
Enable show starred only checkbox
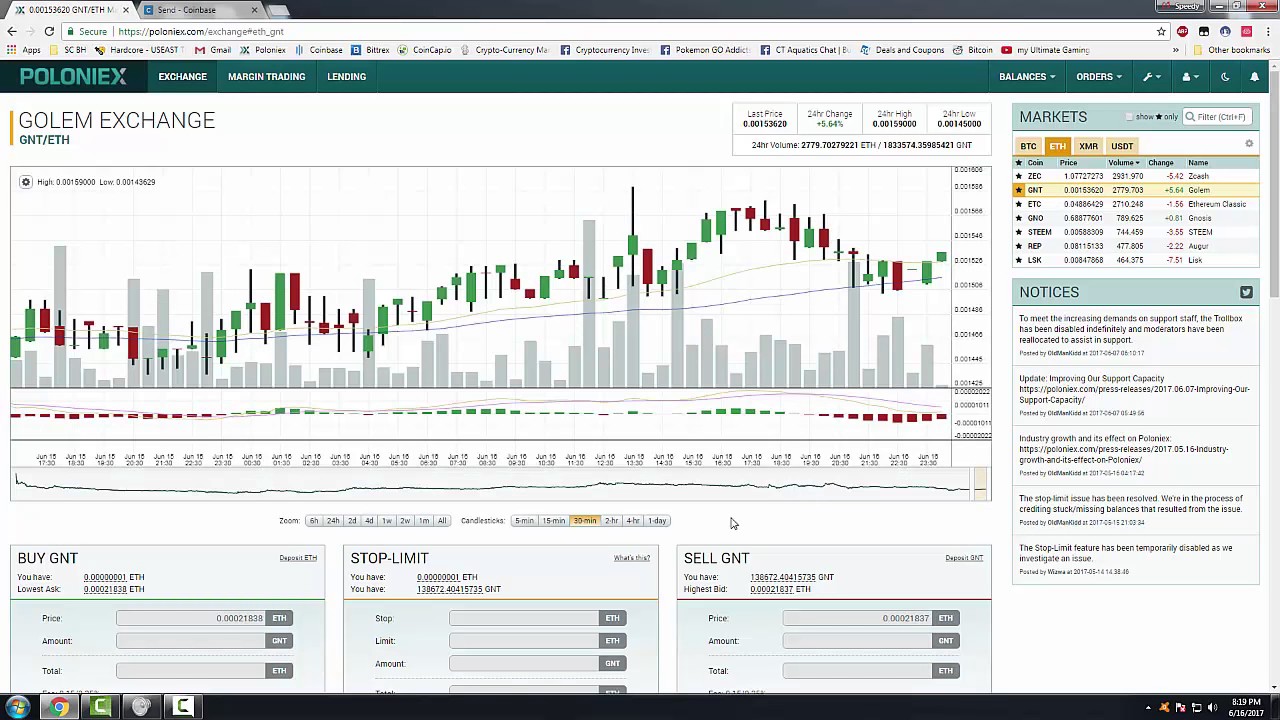1130,117
